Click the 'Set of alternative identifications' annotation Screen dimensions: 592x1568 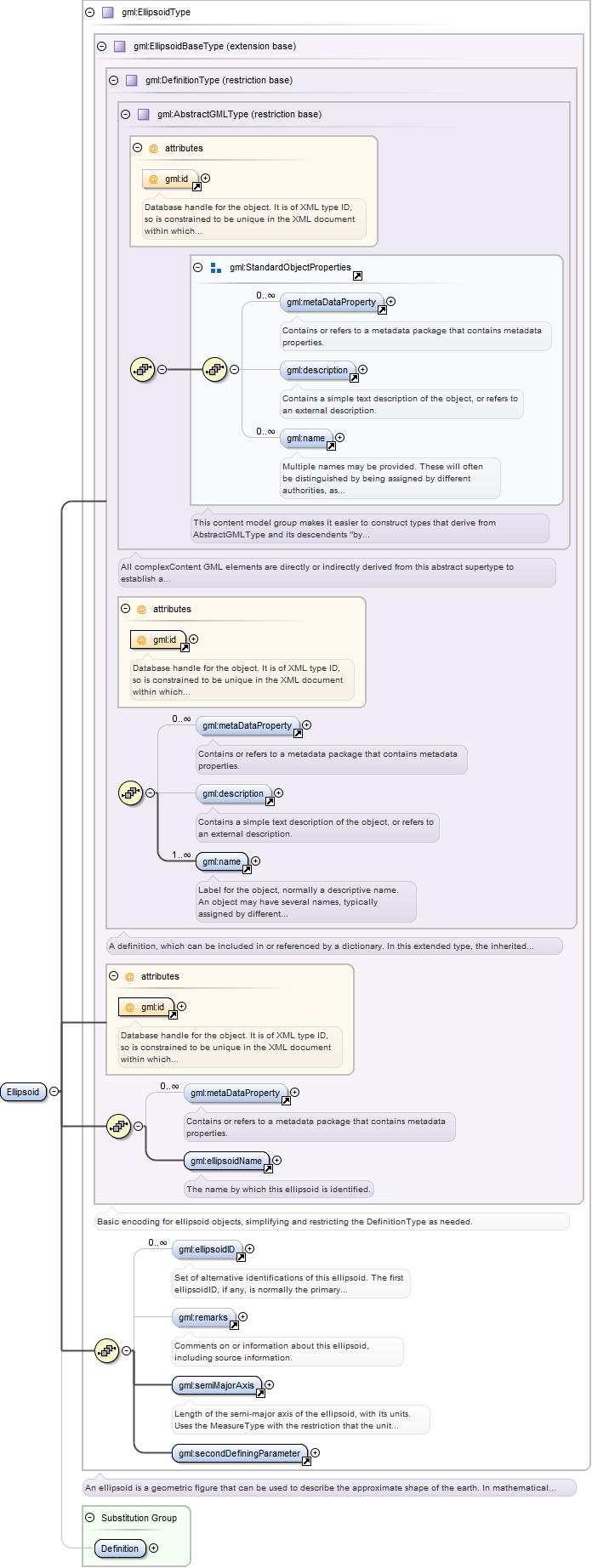[291, 1283]
